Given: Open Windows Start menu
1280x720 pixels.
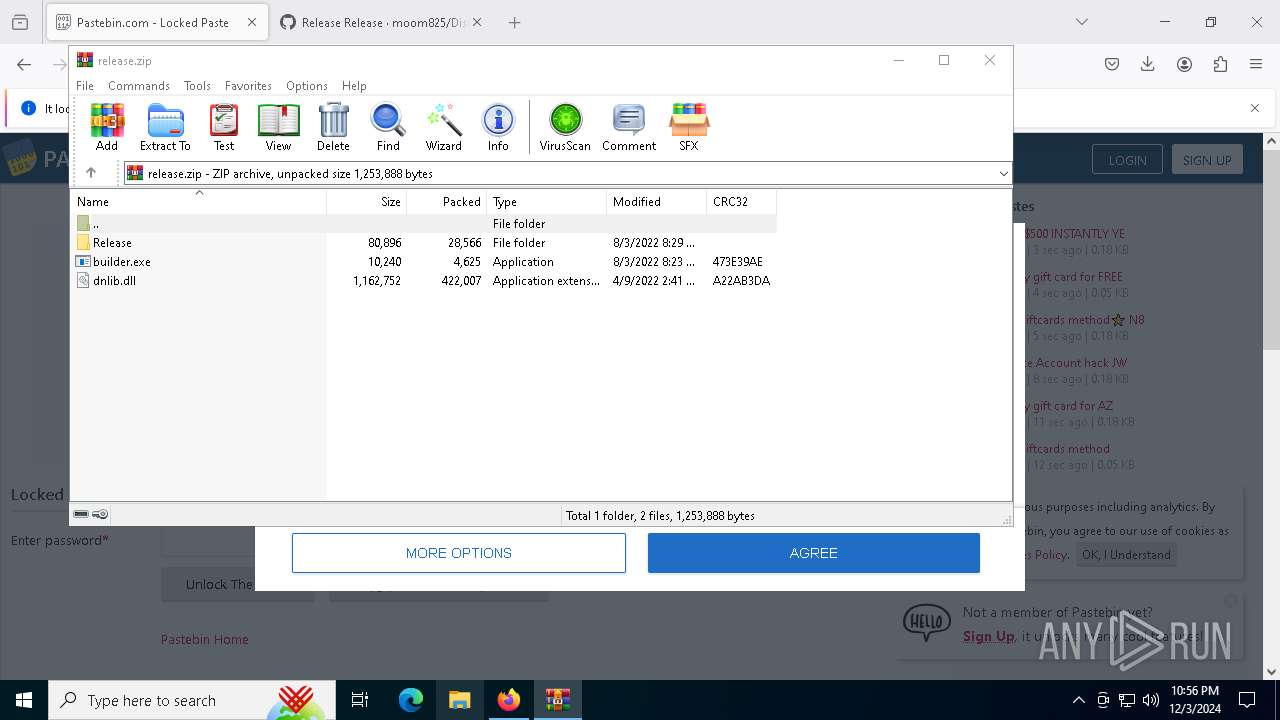Looking at the screenshot, I should coord(24,700).
